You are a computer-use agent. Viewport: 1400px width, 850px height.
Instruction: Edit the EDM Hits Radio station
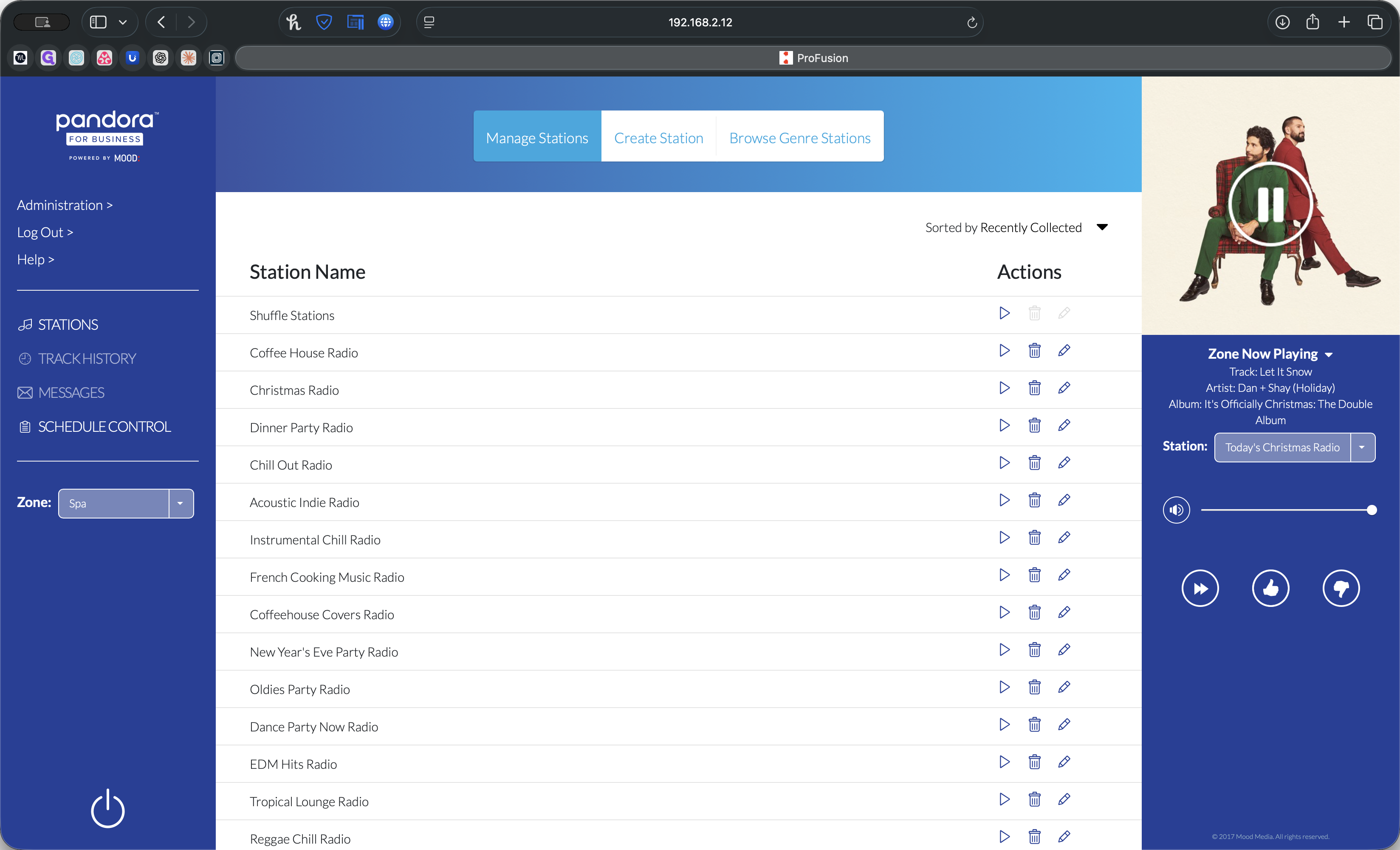(x=1064, y=762)
